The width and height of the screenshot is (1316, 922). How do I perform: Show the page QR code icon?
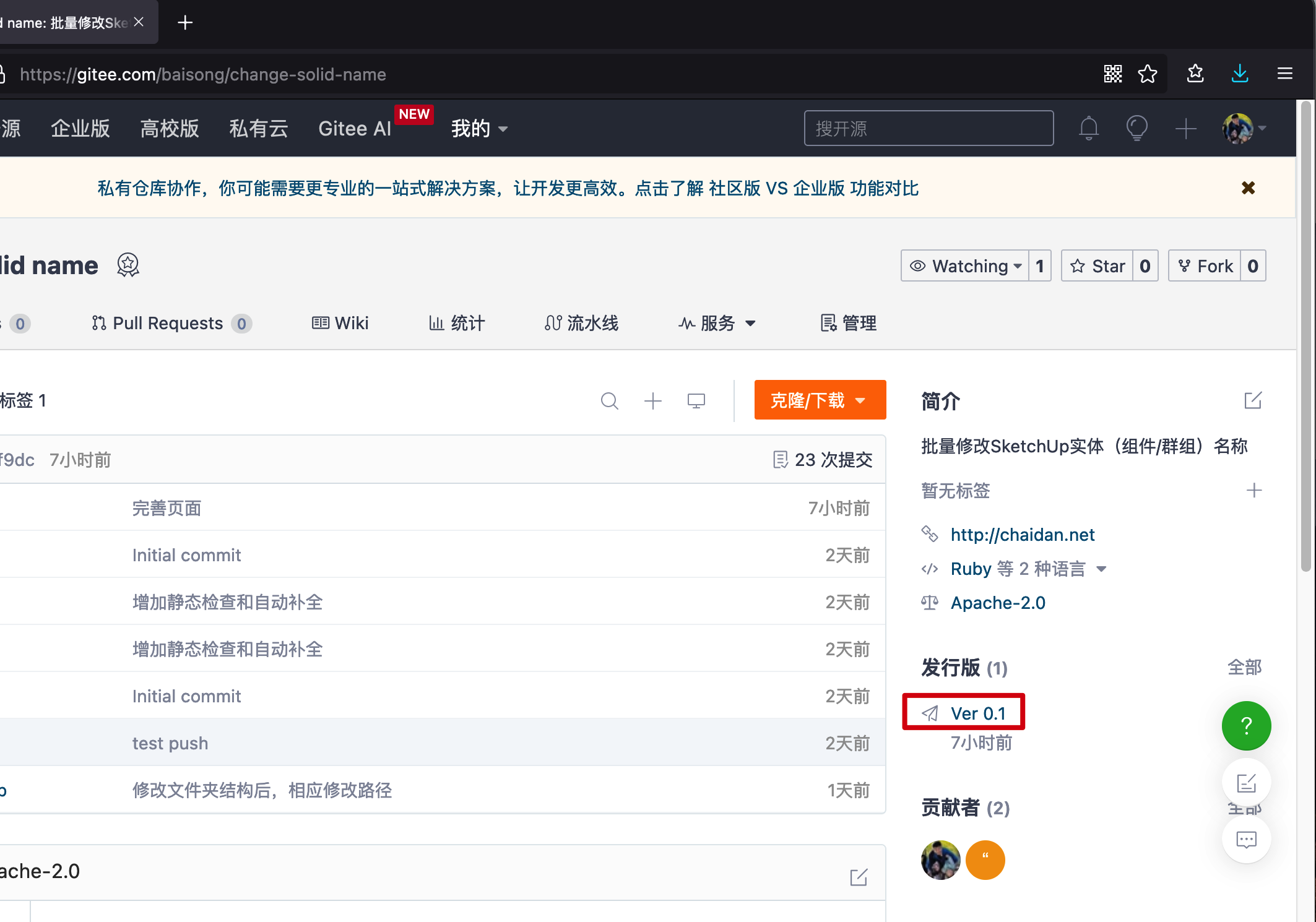coord(1112,74)
